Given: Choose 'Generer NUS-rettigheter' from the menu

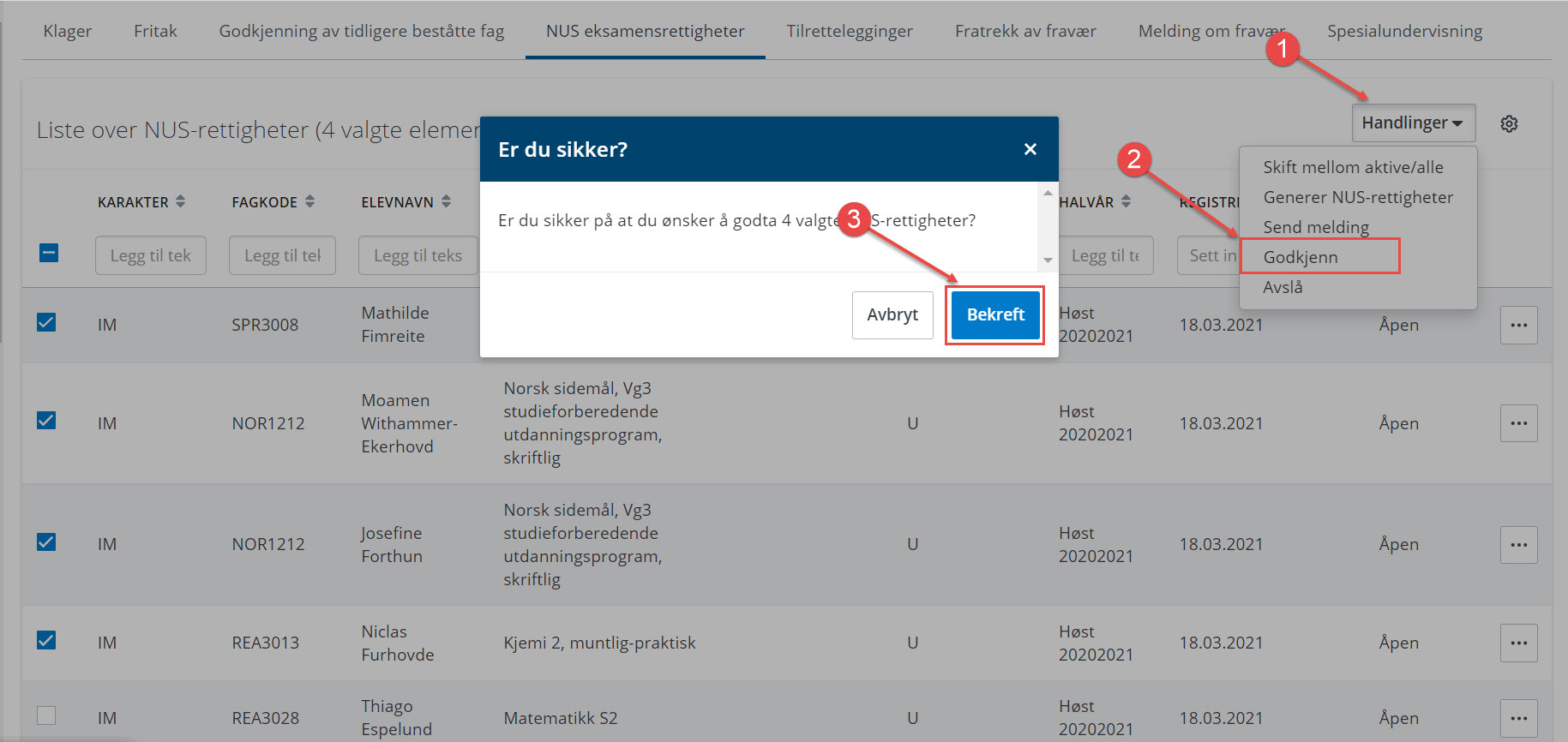Looking at the screenshot, I should click(x=1358, y=197).
